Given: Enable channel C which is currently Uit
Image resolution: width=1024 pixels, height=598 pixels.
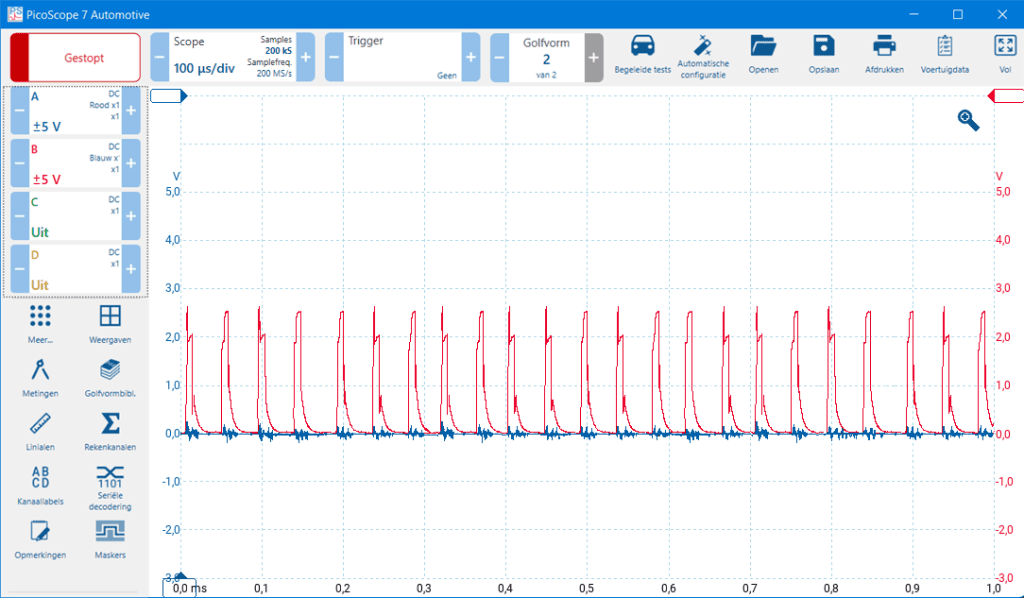Looking at the screenshot, I should click(129, 213).
